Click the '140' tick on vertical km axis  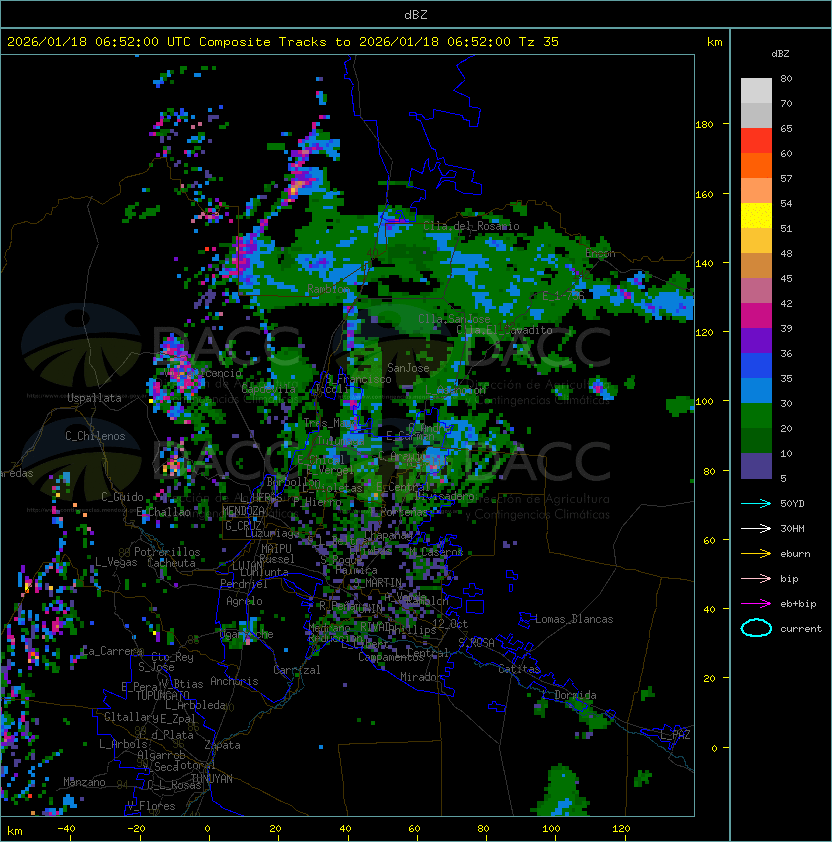704,264
